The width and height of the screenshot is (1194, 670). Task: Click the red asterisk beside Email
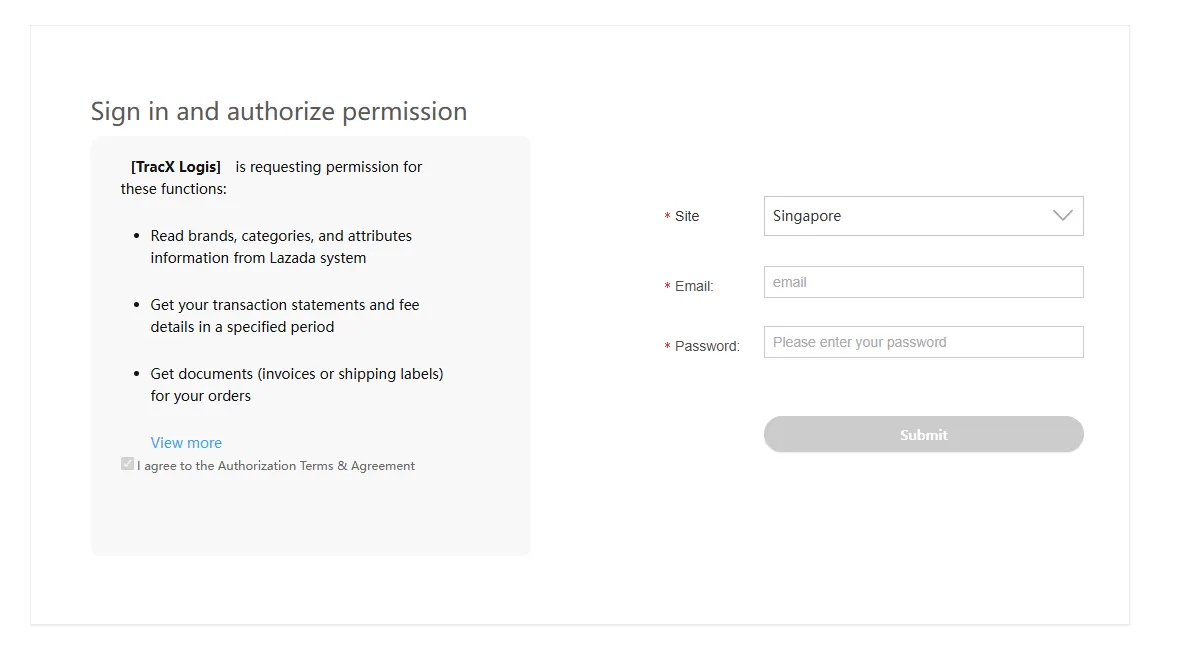point(667,287)
